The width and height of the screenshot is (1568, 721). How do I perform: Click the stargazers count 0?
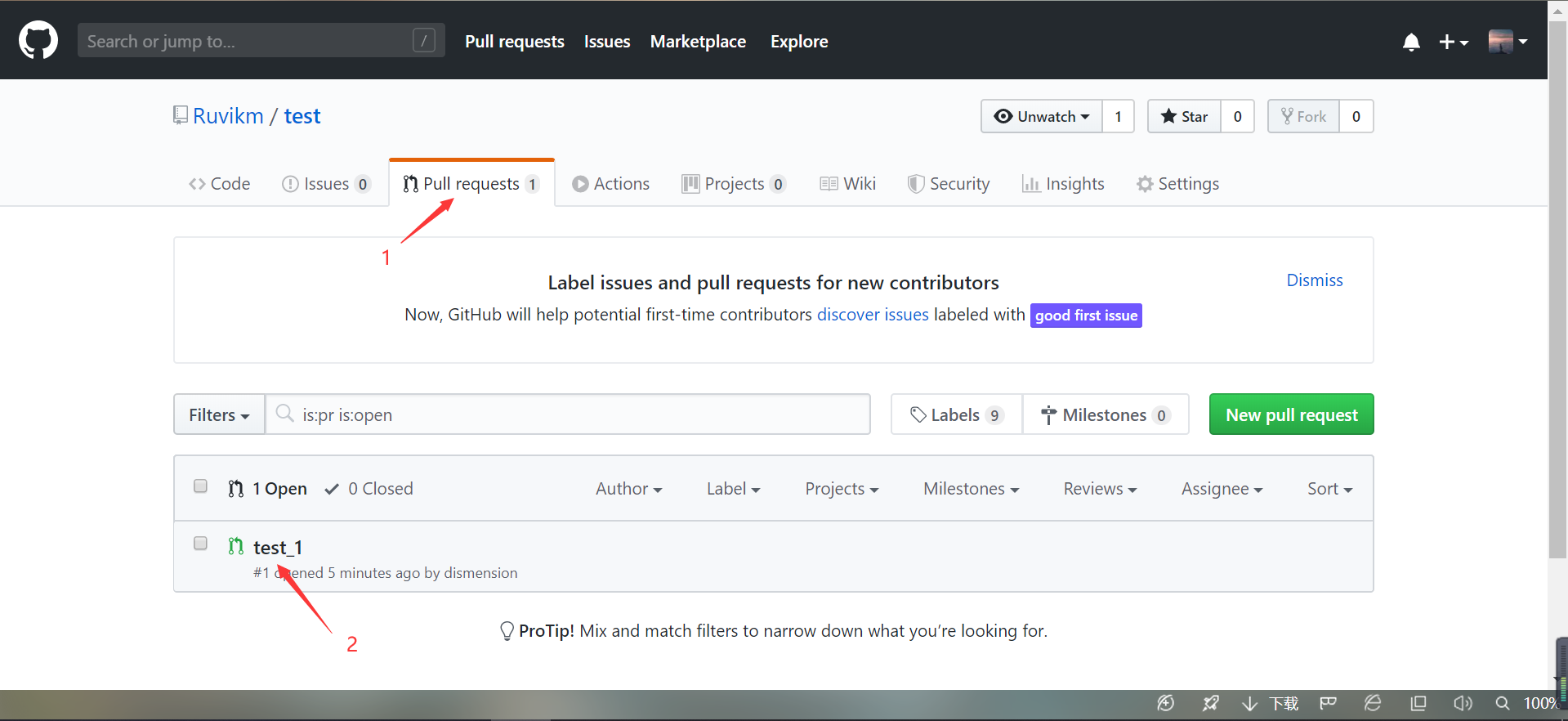1237,116
